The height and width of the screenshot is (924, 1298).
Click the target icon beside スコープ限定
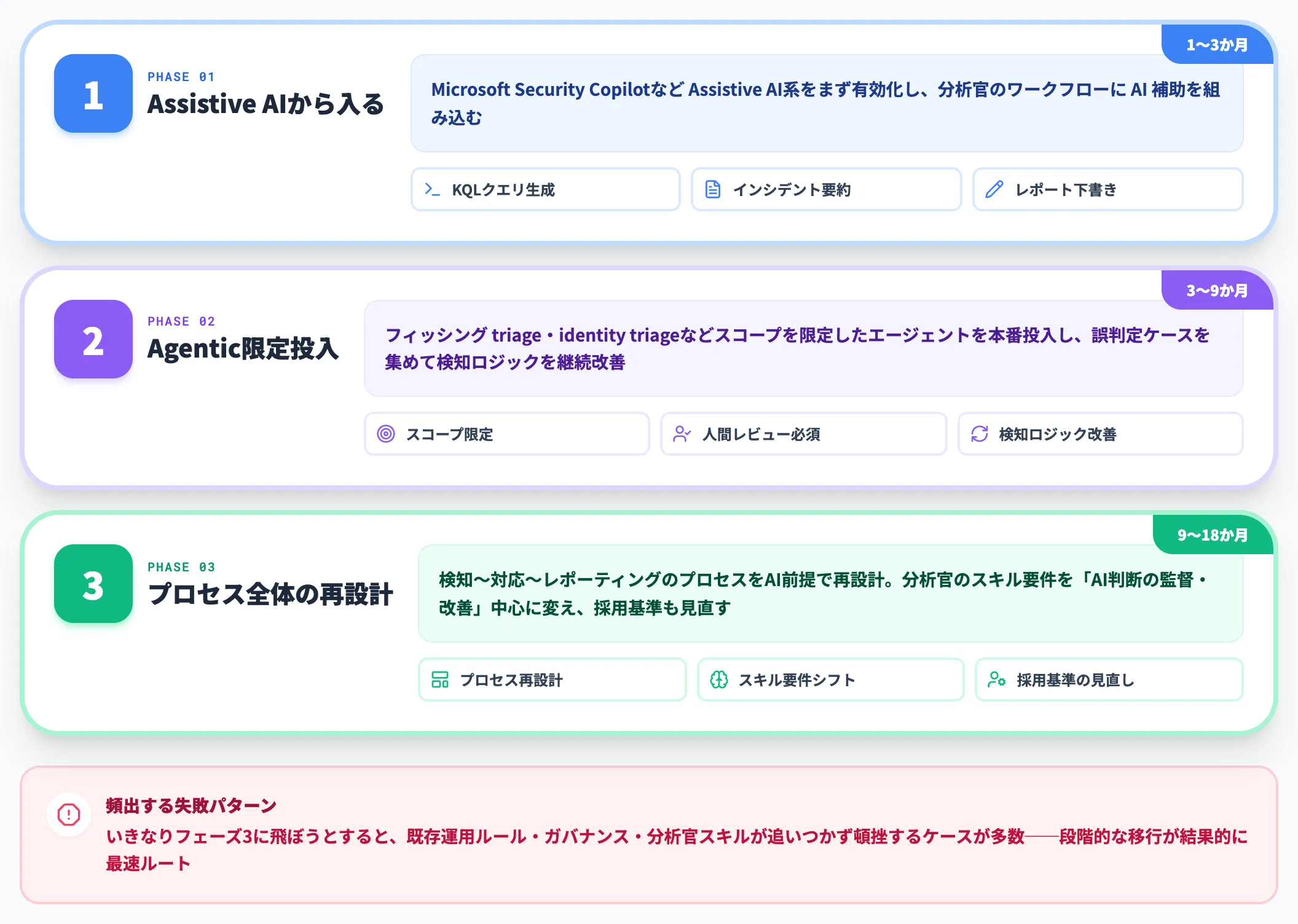[386, 434]
